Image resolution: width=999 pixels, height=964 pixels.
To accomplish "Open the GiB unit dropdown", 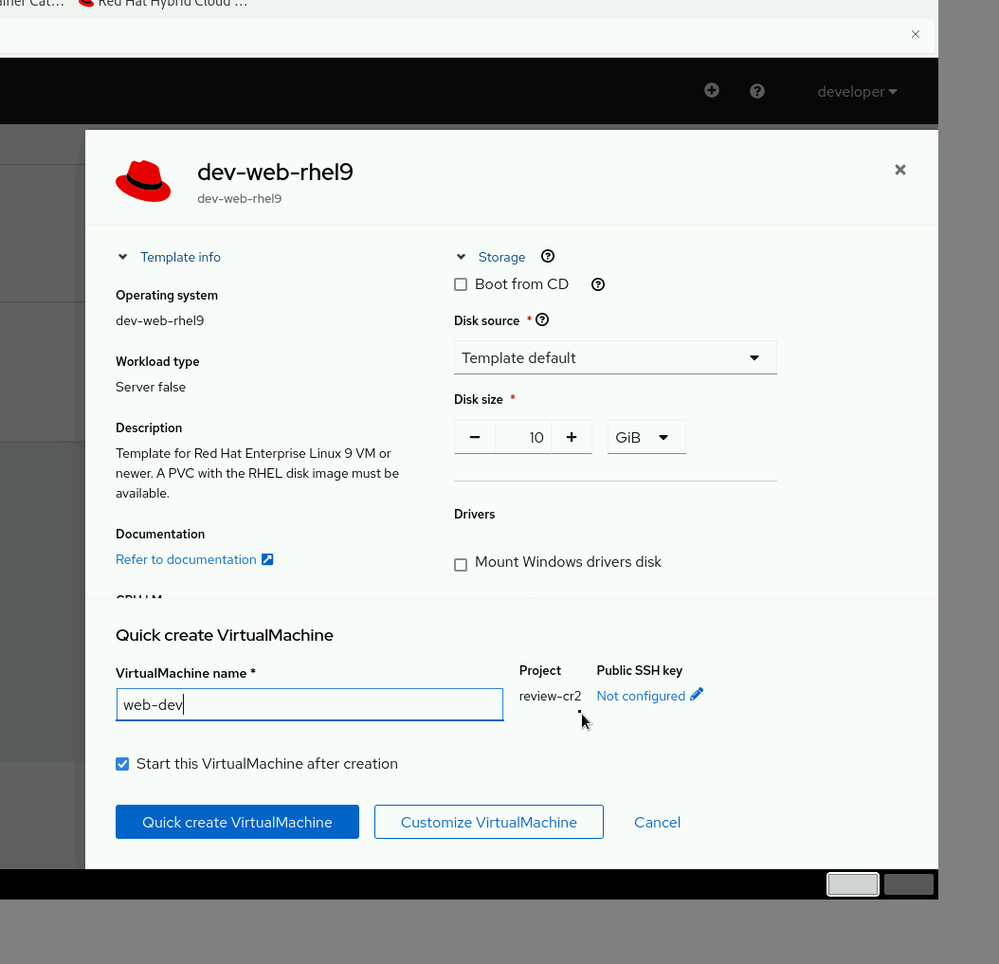I will pyautogui.click(x=646, y=437).
